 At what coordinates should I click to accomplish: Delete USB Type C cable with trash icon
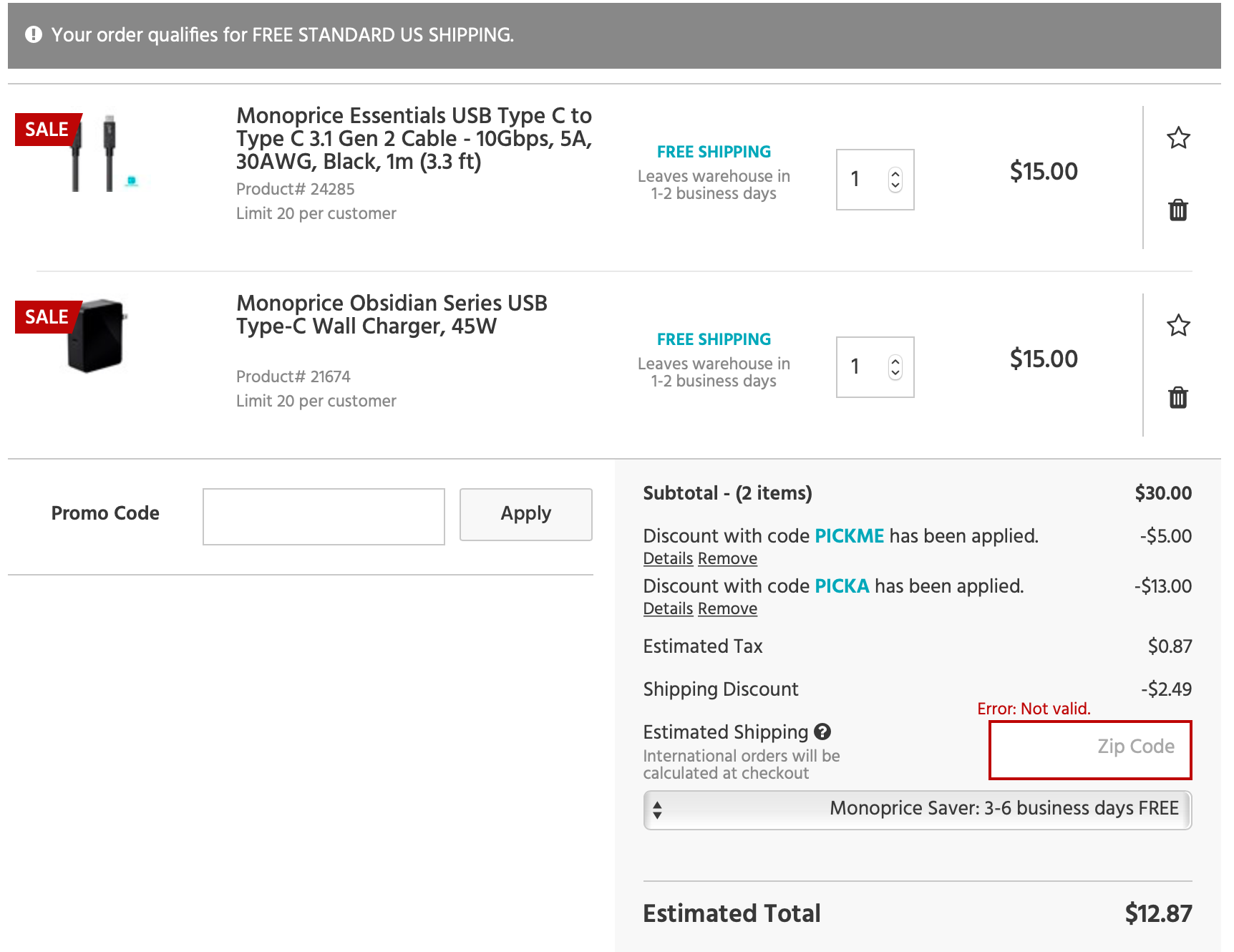click(x=1178, y=210)
